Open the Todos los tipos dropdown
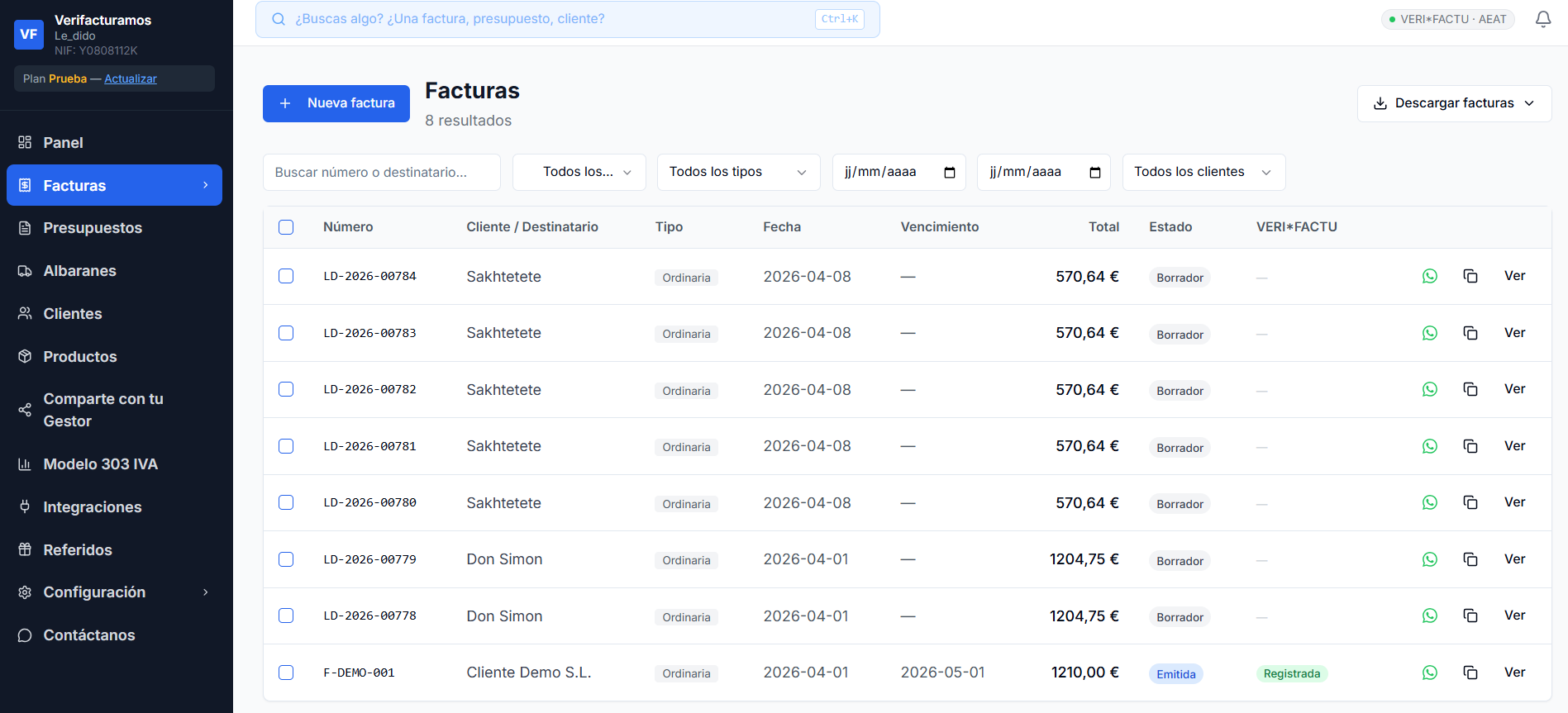This screenshot has height=713, width=1568. click(x=737, y=172)
